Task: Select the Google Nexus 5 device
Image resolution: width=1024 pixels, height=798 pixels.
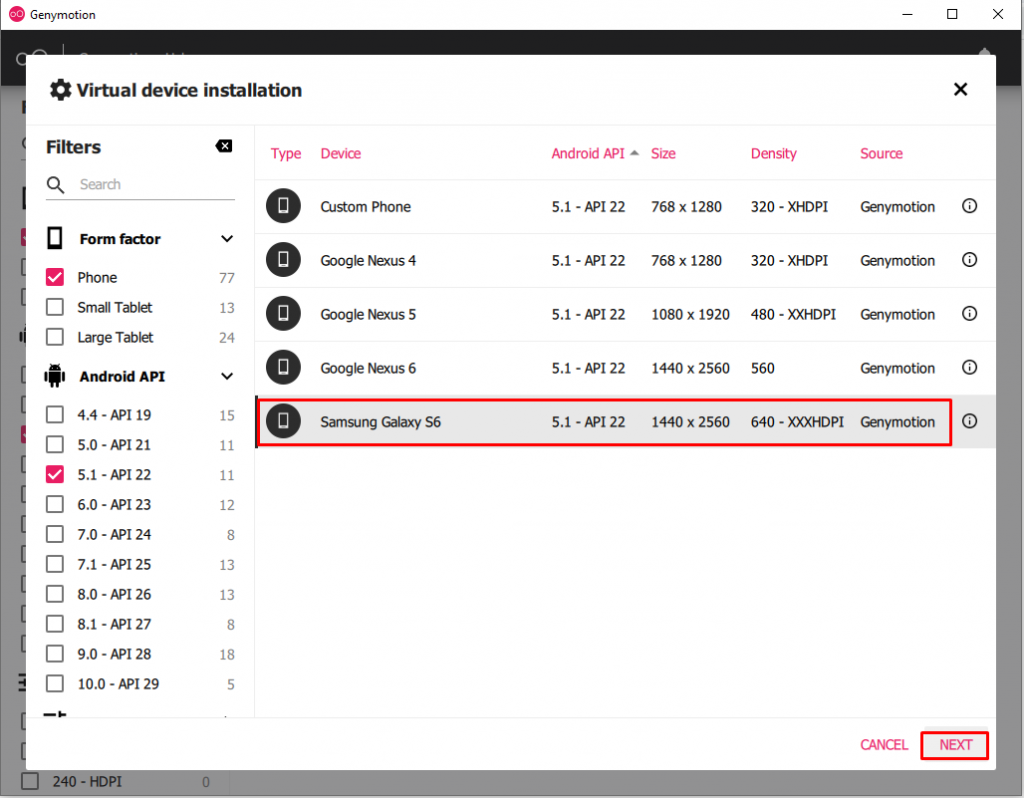Action: point(625,313)
